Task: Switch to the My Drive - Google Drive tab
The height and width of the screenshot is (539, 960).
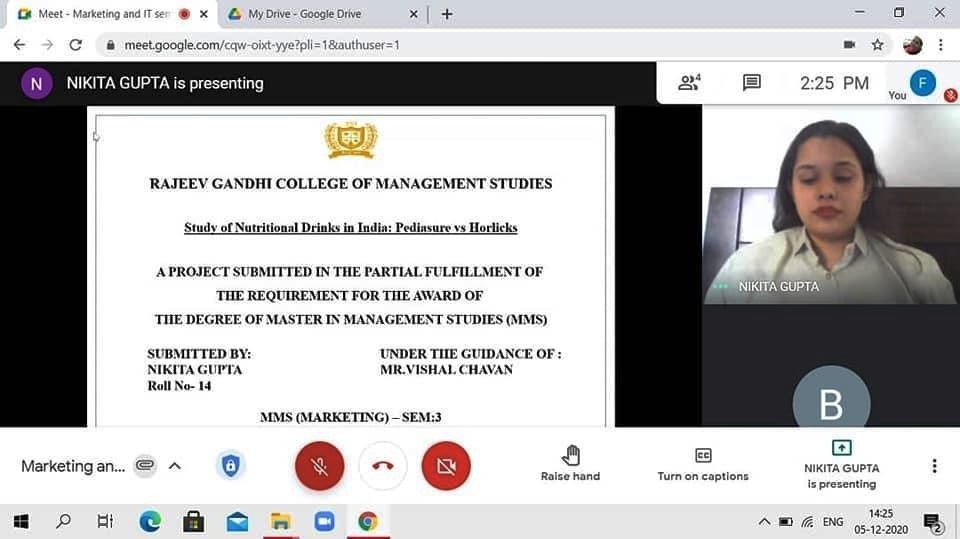Action: pos(321,13)
